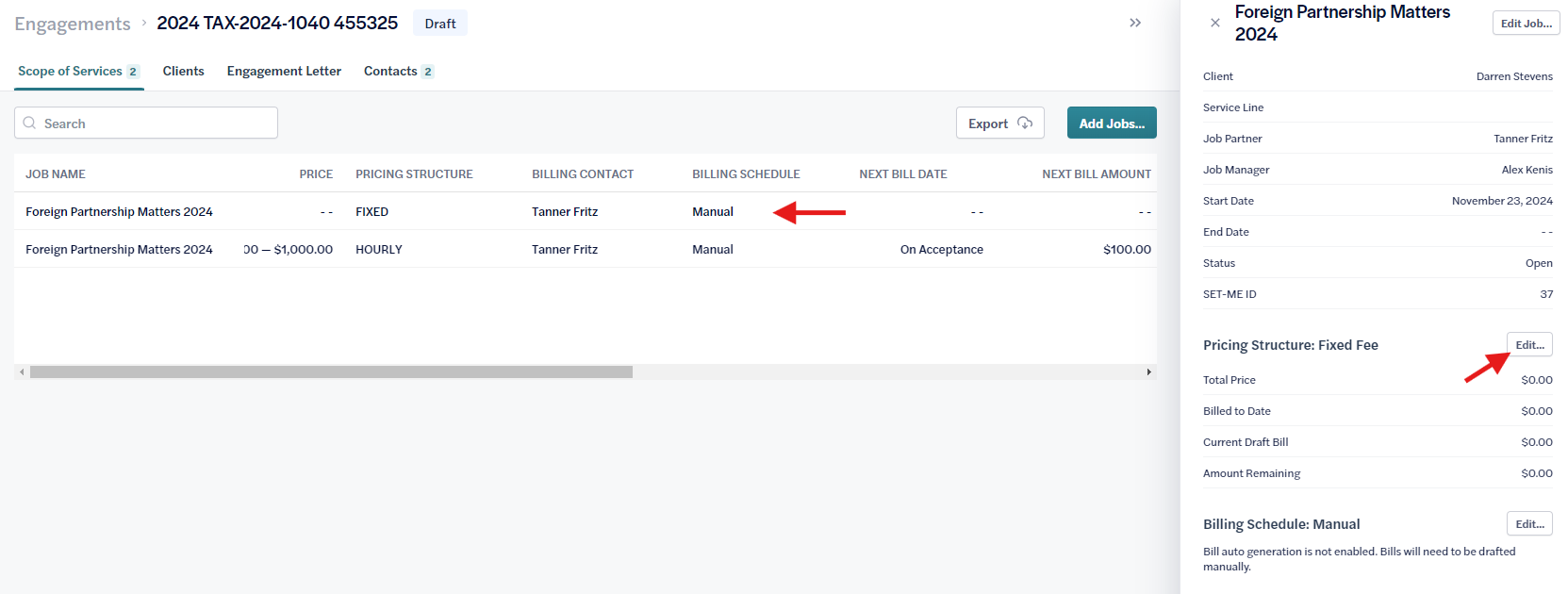Click the November 23, 2024 start date

1502,201
